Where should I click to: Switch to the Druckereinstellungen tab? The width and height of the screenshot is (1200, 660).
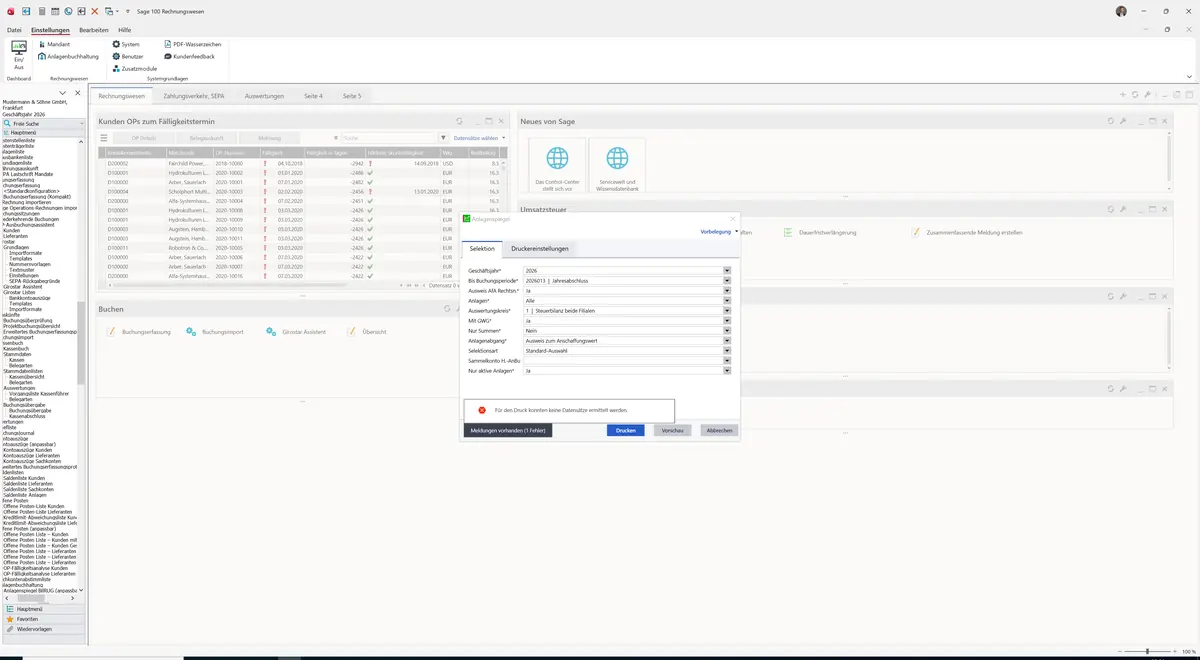pyautogui.click(x=540, y=248)
